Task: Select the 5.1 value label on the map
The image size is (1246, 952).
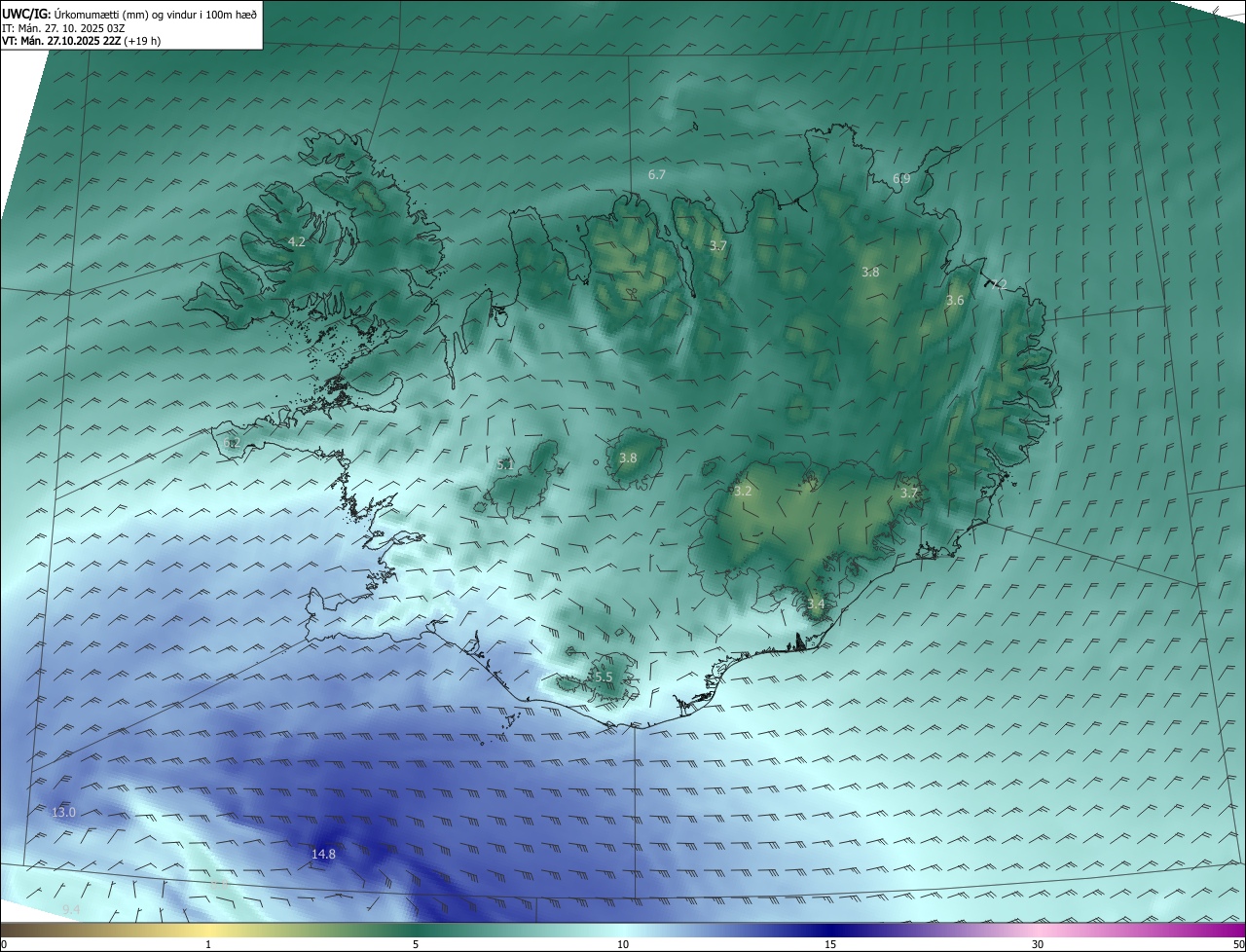Action: tap(505, 465)
